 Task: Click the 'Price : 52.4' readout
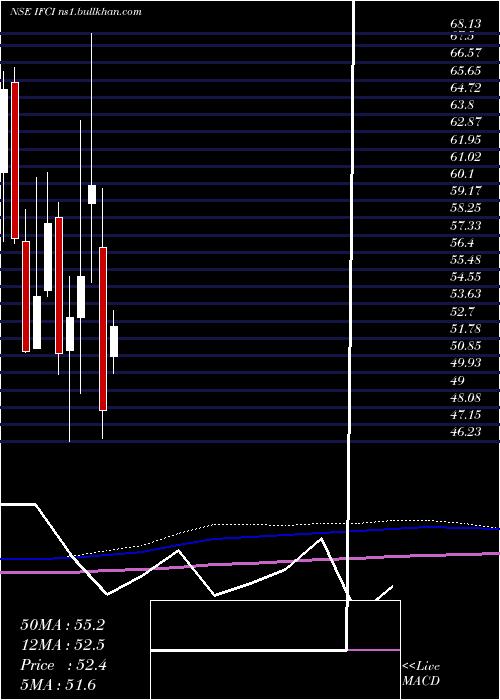pyautogui.click(x=62, y=665)
